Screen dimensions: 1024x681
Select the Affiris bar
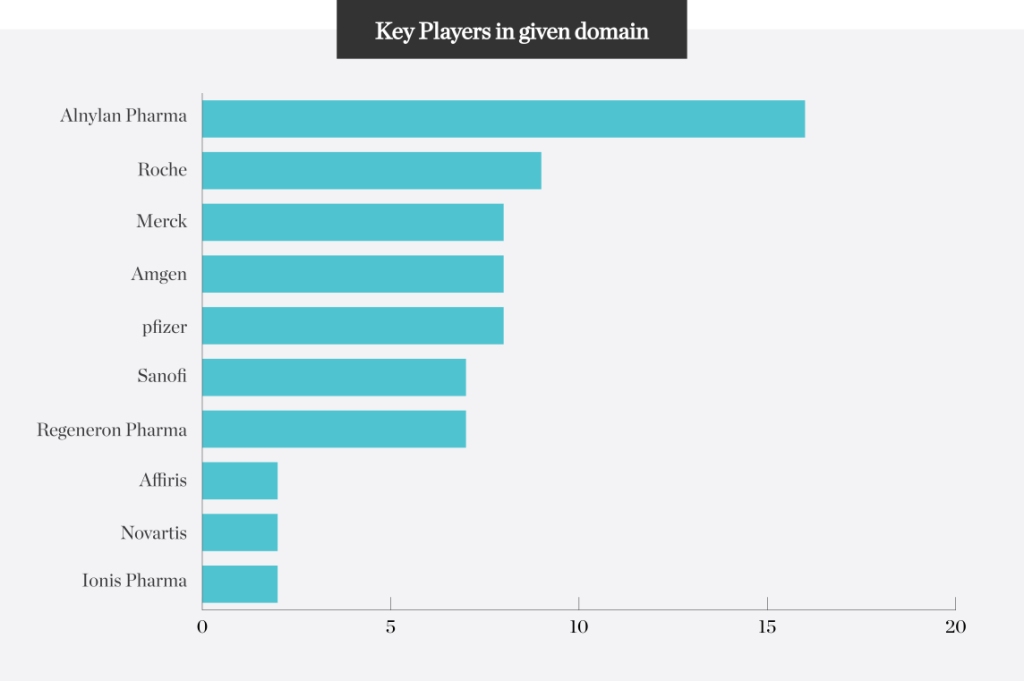pos(240,481)
